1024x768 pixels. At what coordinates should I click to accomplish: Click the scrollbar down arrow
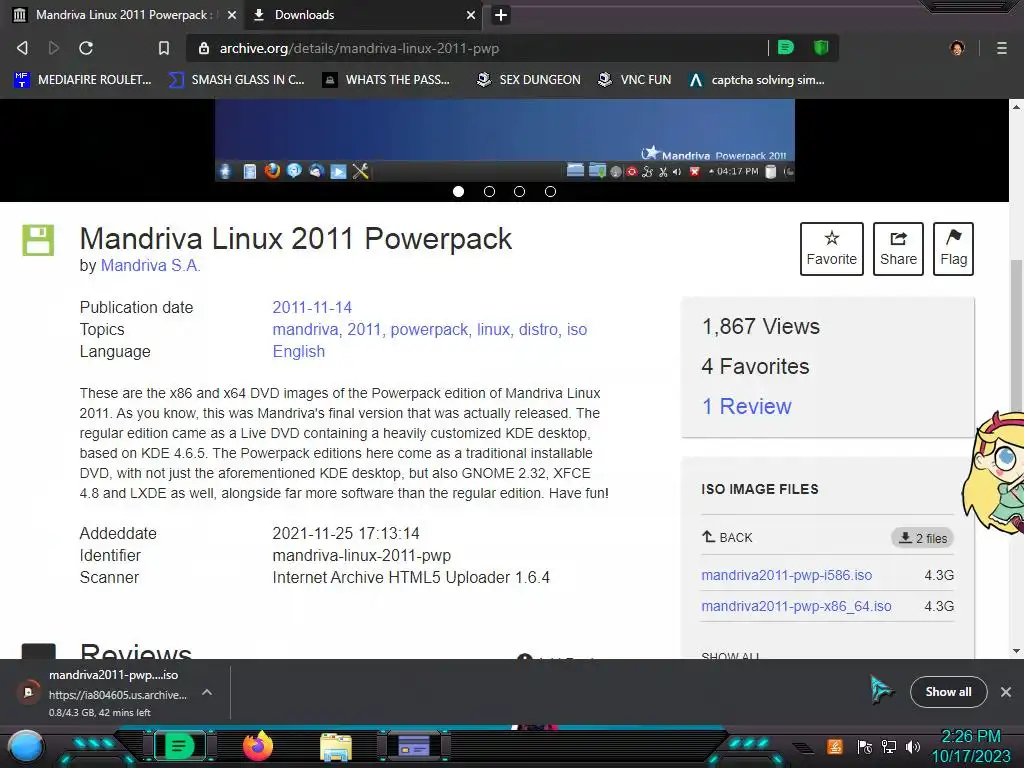1016,651
